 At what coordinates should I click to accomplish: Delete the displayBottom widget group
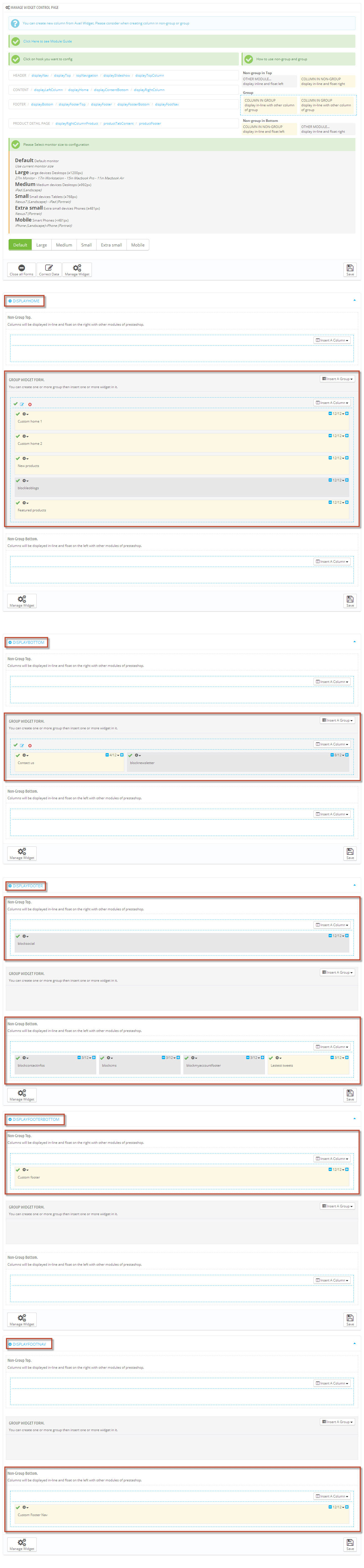[30, 745]
